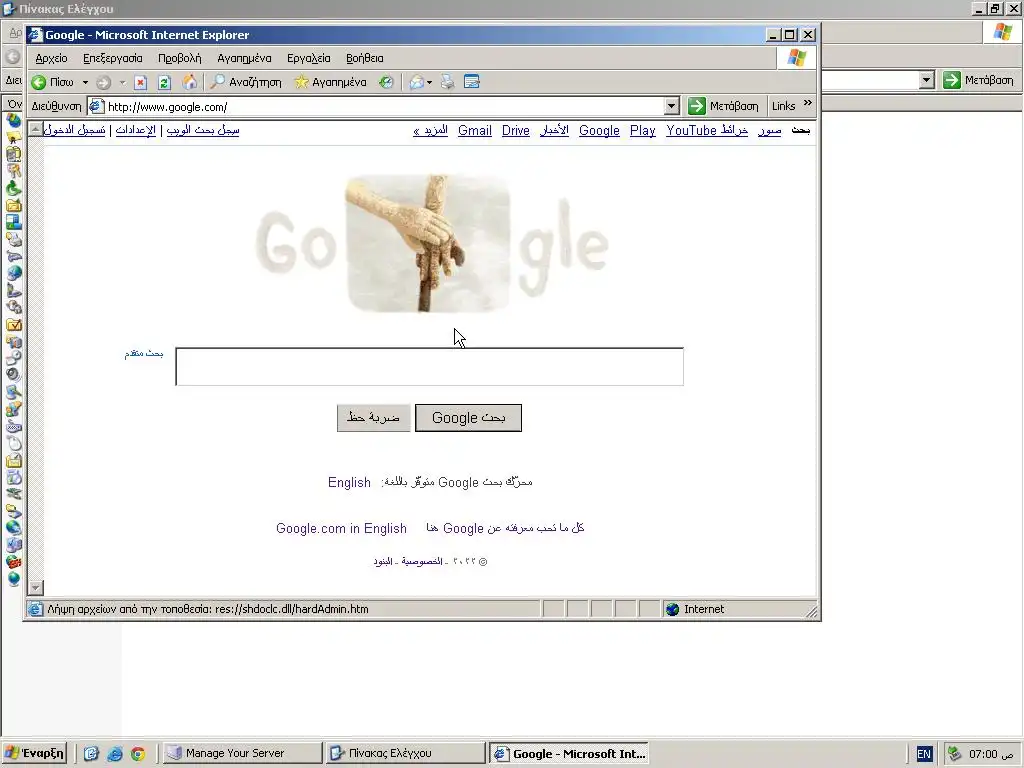Open the Αγαπημένα (Favorites) menu

pos(244,58)
